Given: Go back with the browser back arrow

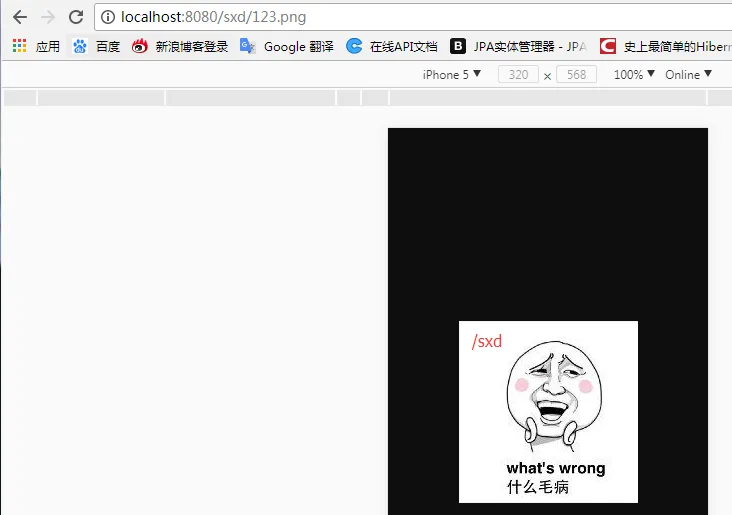Looking at the screenshot, I should (20, 17).
